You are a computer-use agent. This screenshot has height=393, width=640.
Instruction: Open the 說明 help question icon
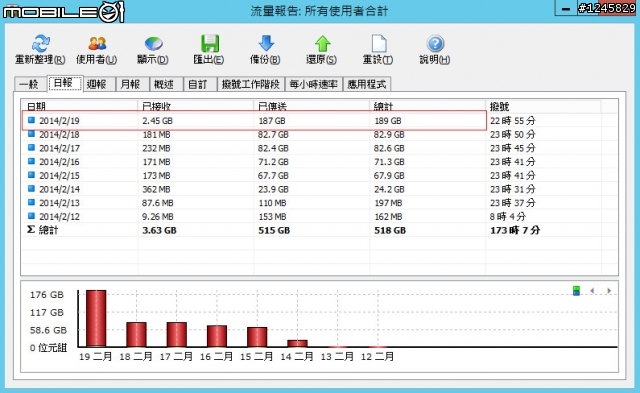(435, 44)
